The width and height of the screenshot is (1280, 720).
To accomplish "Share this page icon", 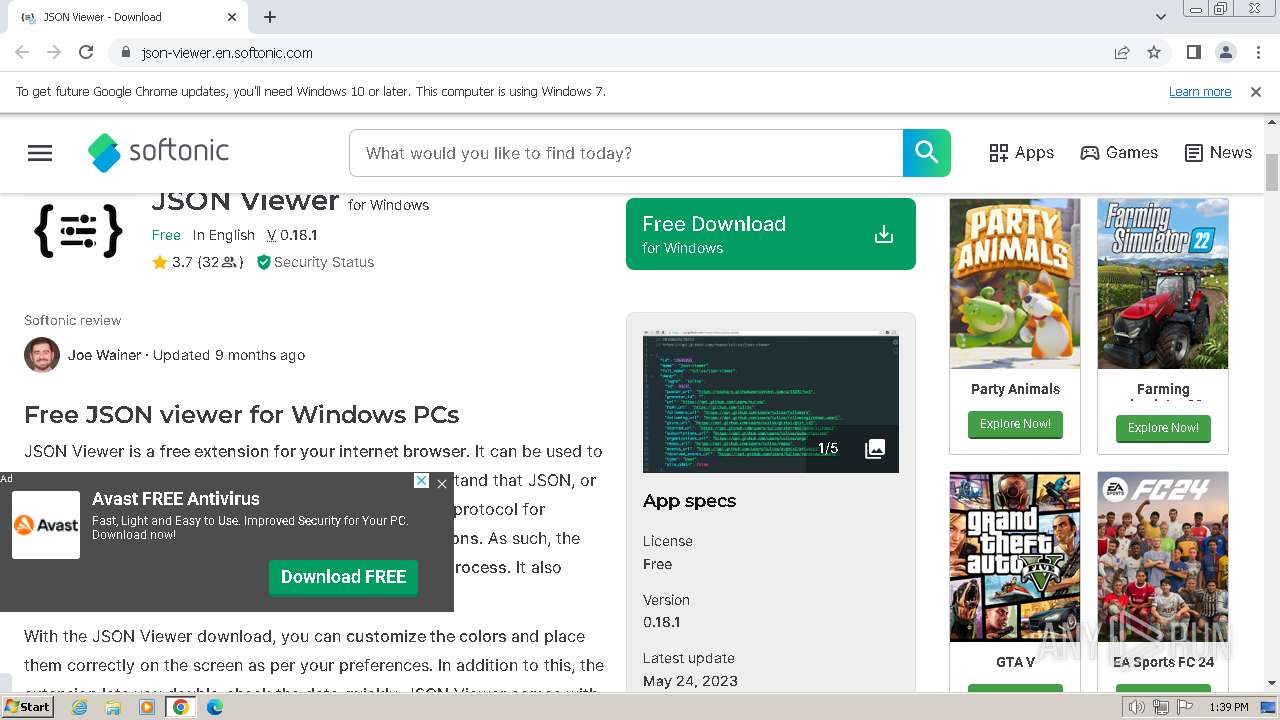I will 1122,52.
